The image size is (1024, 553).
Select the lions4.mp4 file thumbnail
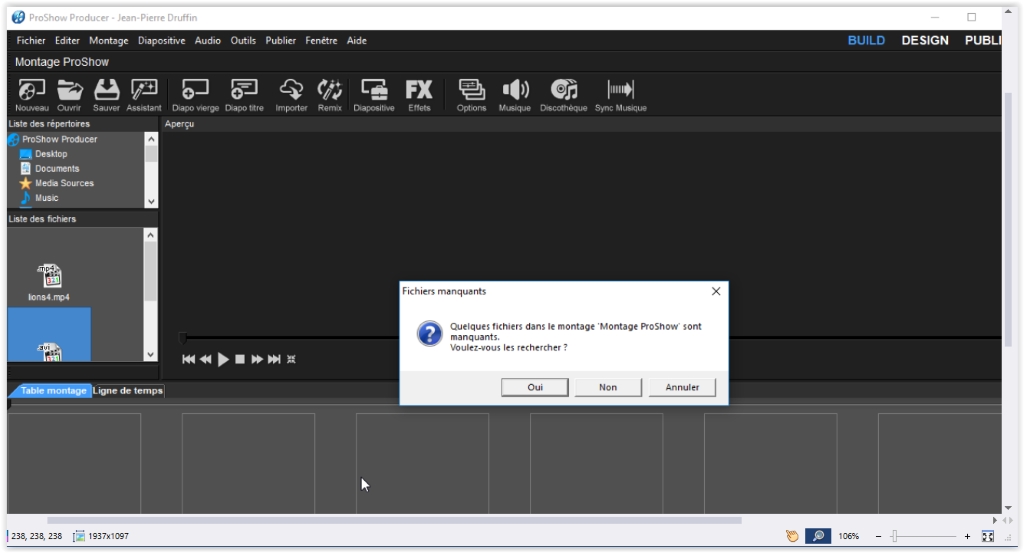point(49,282)
